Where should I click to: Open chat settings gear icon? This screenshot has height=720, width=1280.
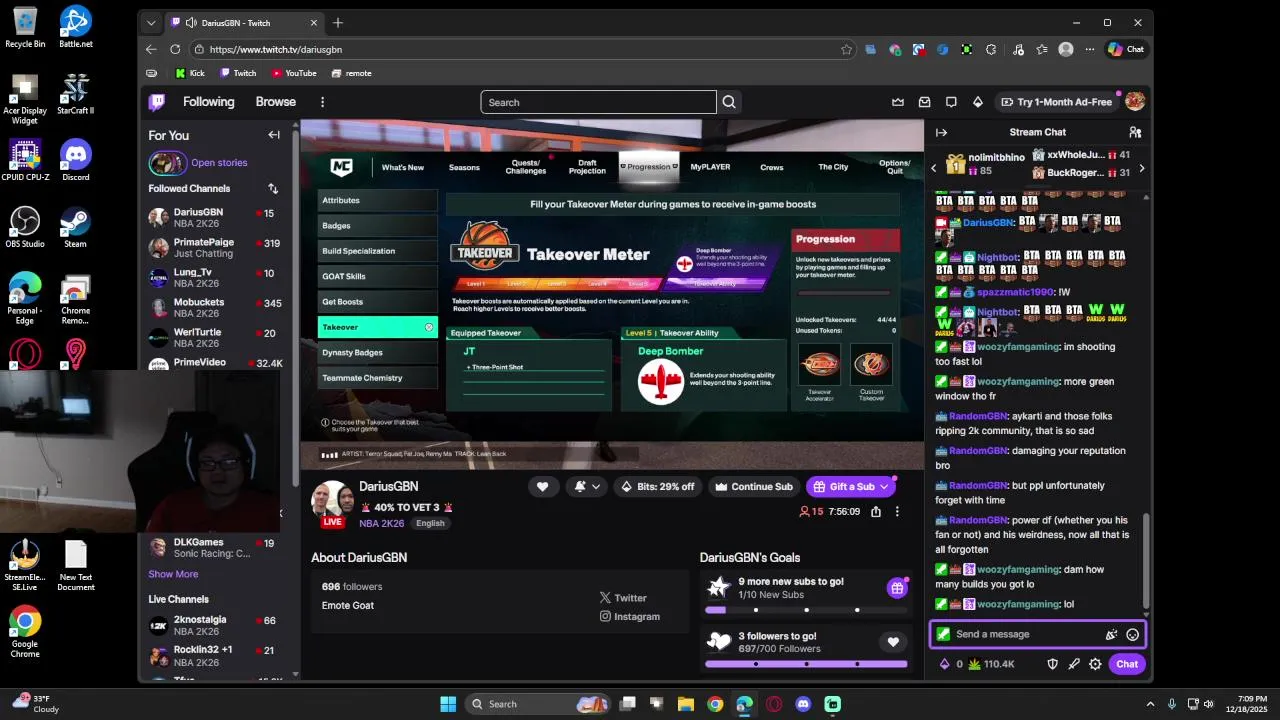1095,664
